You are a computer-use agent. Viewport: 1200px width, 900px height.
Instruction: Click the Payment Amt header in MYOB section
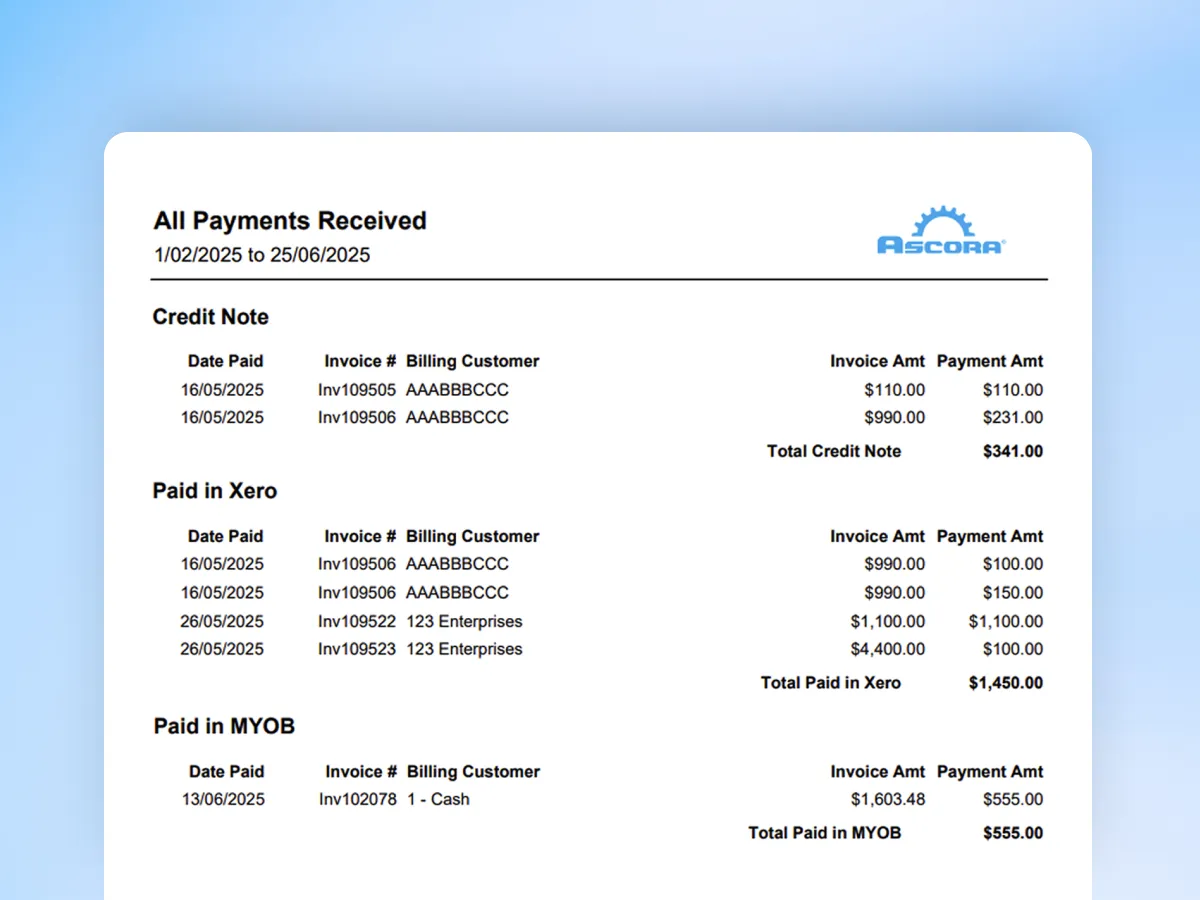click(x=990, y=771)
